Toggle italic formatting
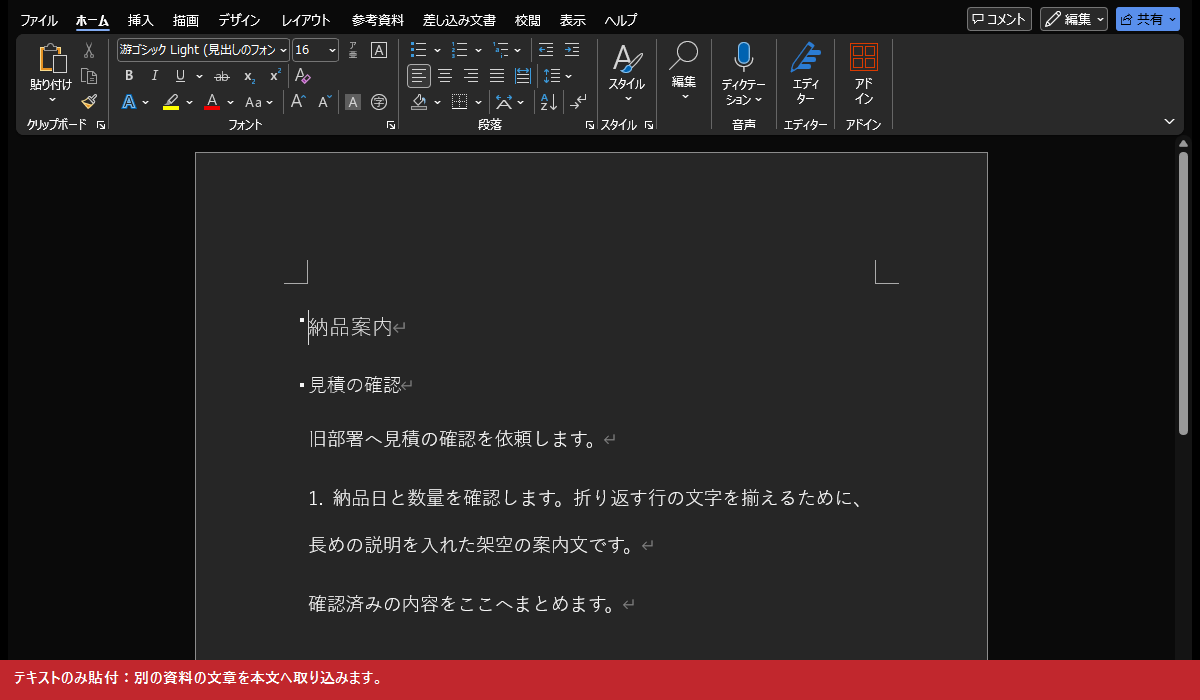 154,76
